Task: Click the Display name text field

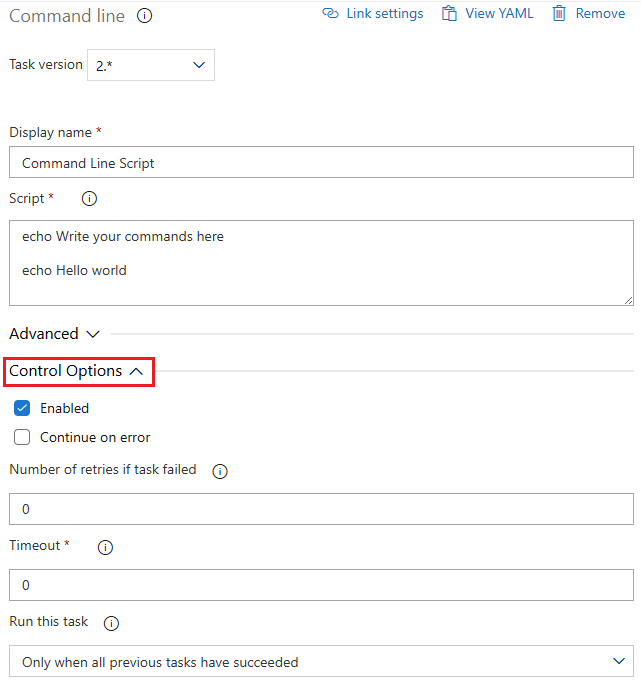Action: pos(321,163)
